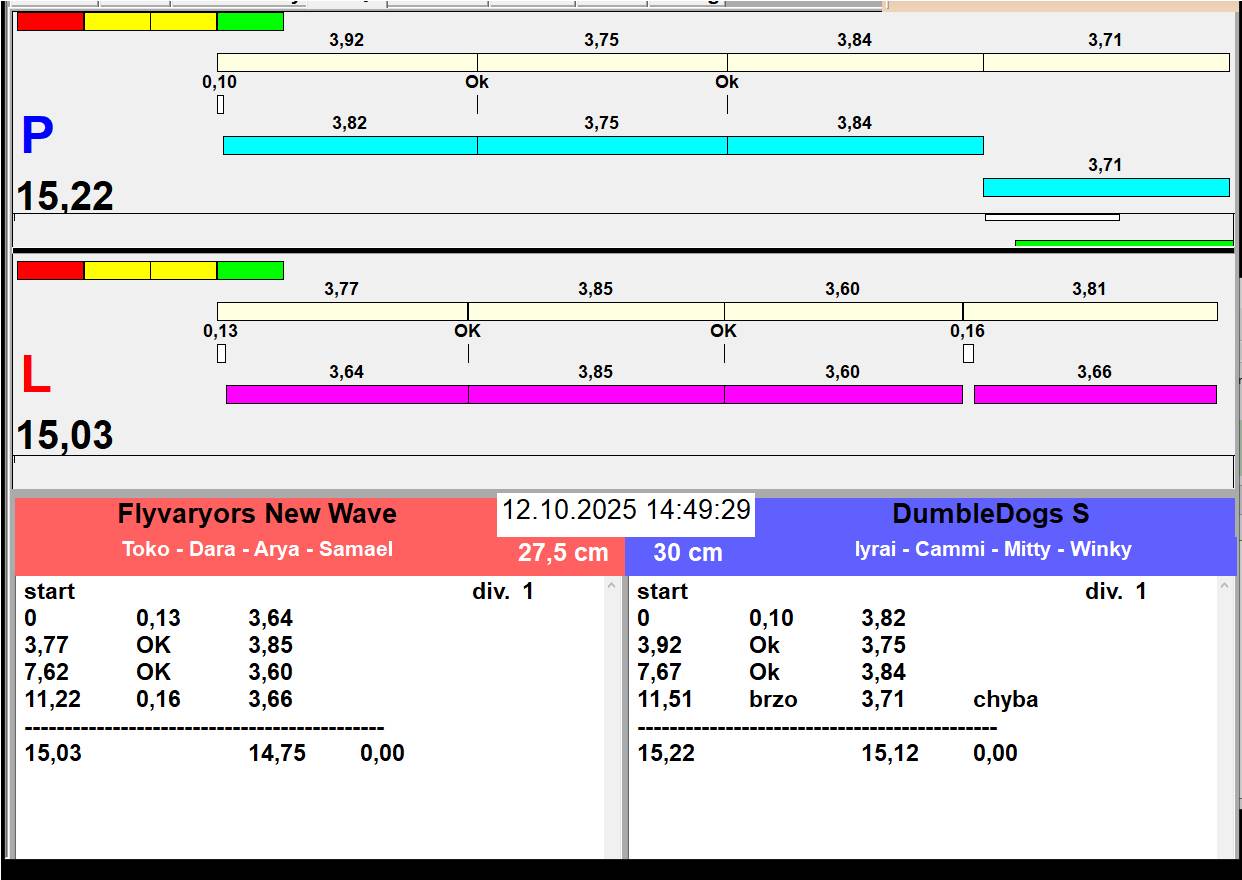
Task: Click the value 7,62 in Flyvaryors results
Action: [x=47, y=672]
